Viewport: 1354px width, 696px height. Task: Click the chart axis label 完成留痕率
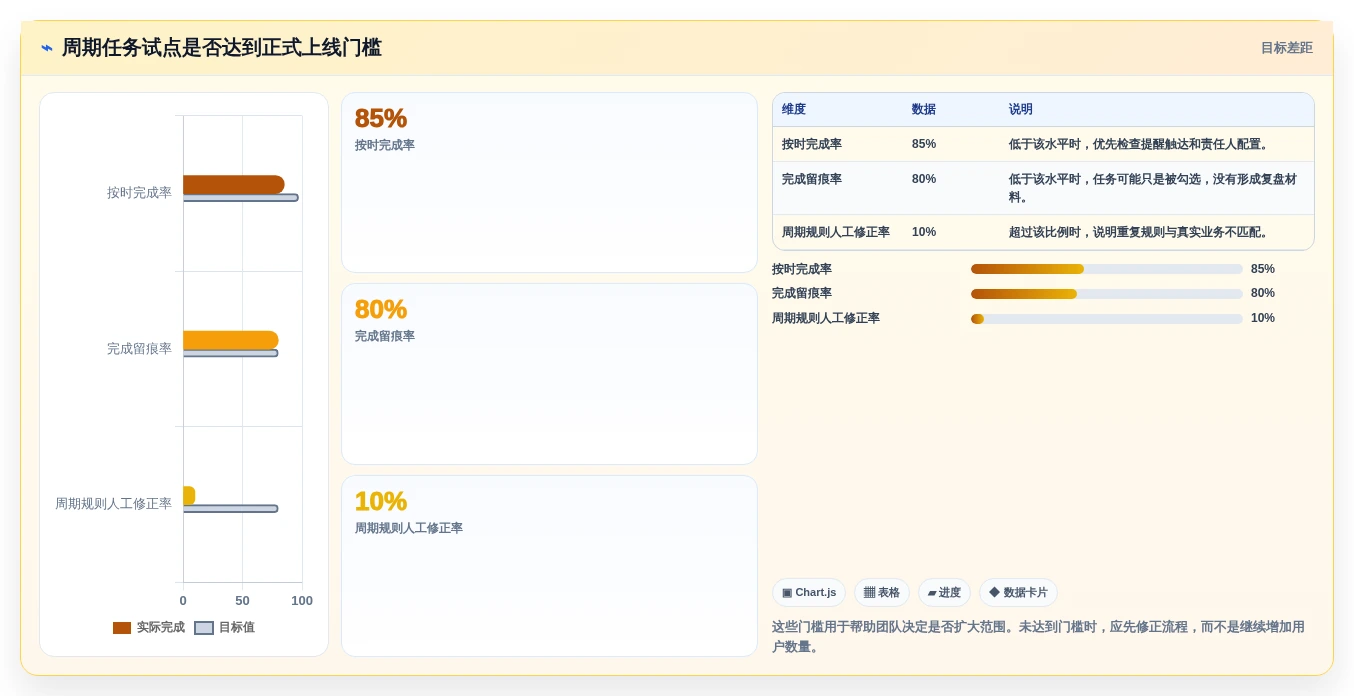139,349
